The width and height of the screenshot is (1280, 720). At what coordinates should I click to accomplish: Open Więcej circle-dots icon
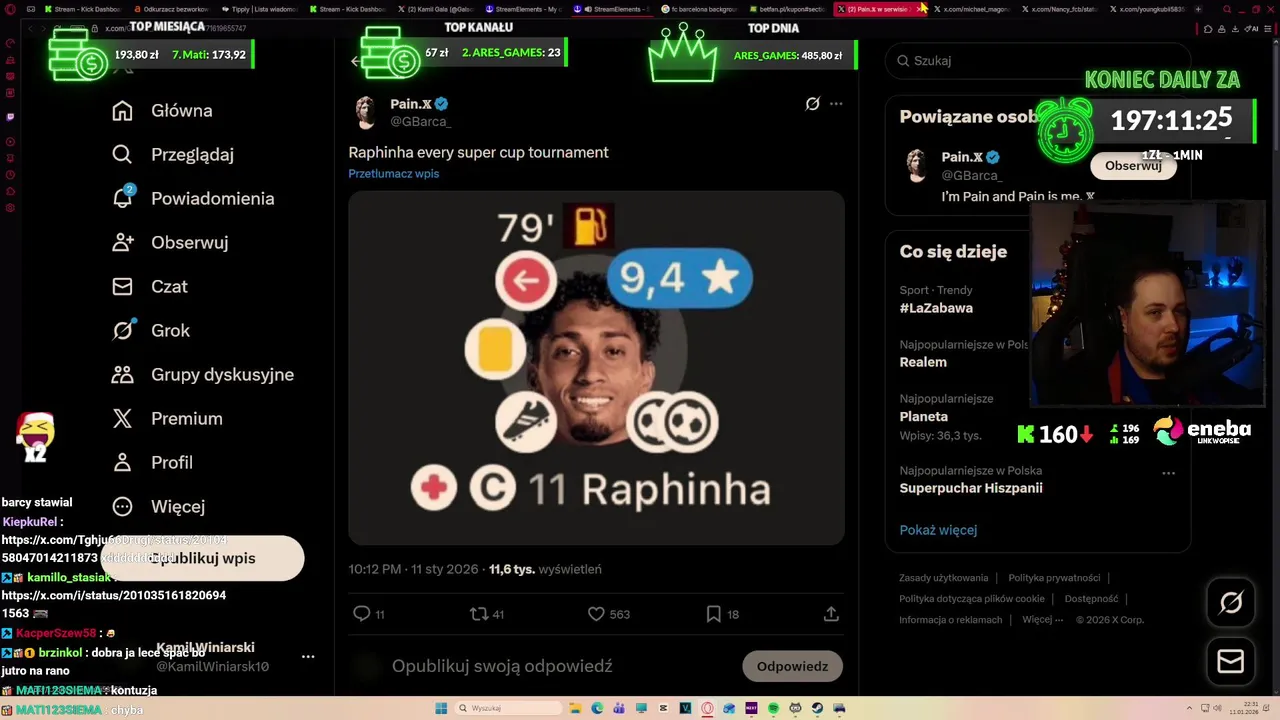click(x=122, y=507)
